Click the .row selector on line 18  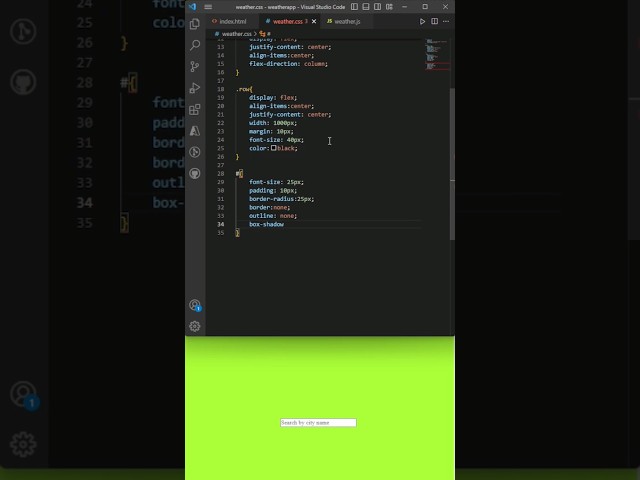(244, 89)
